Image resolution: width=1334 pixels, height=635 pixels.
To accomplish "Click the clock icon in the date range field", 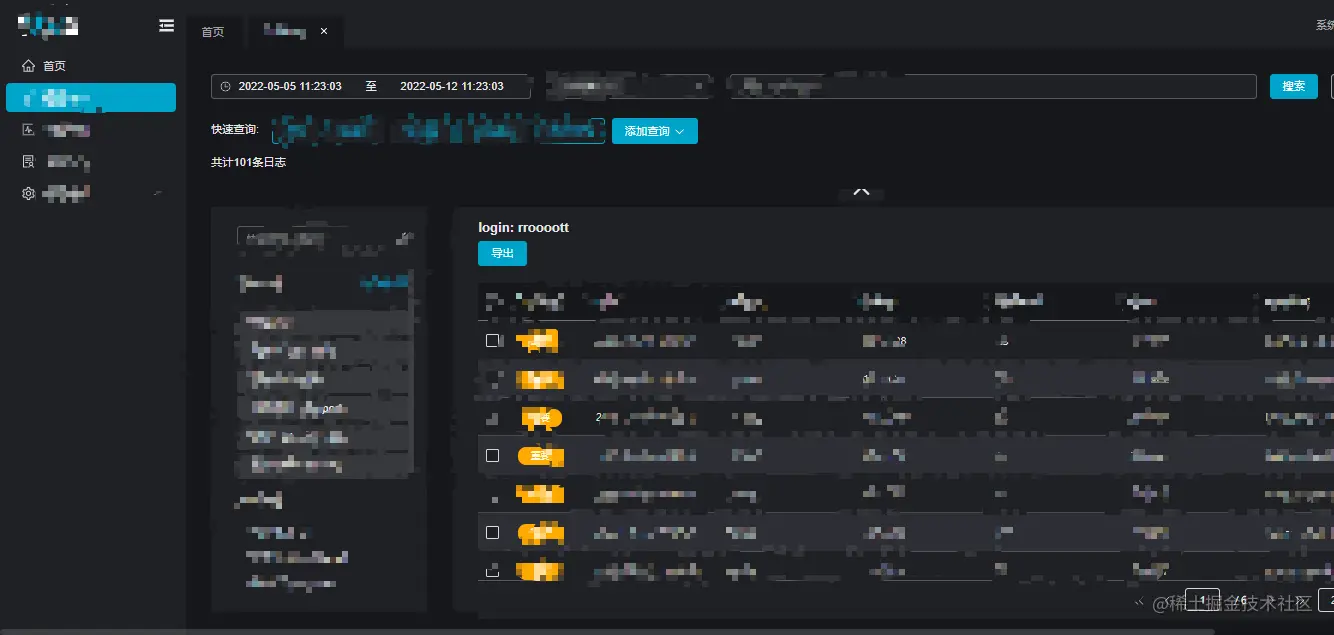I will 225,87.
